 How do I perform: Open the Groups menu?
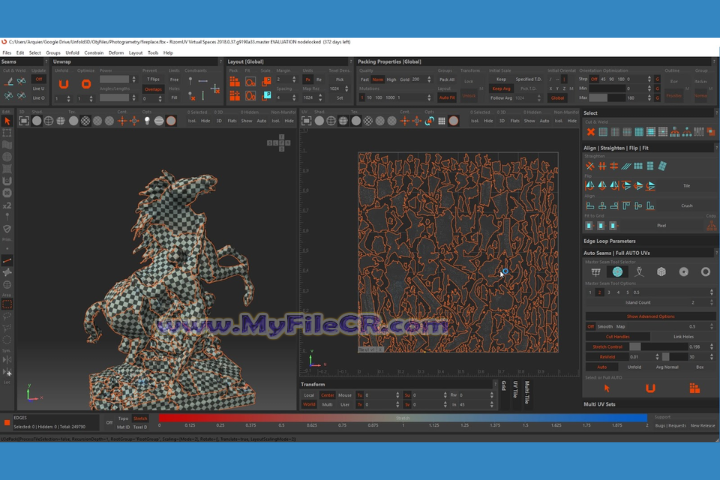53,53
